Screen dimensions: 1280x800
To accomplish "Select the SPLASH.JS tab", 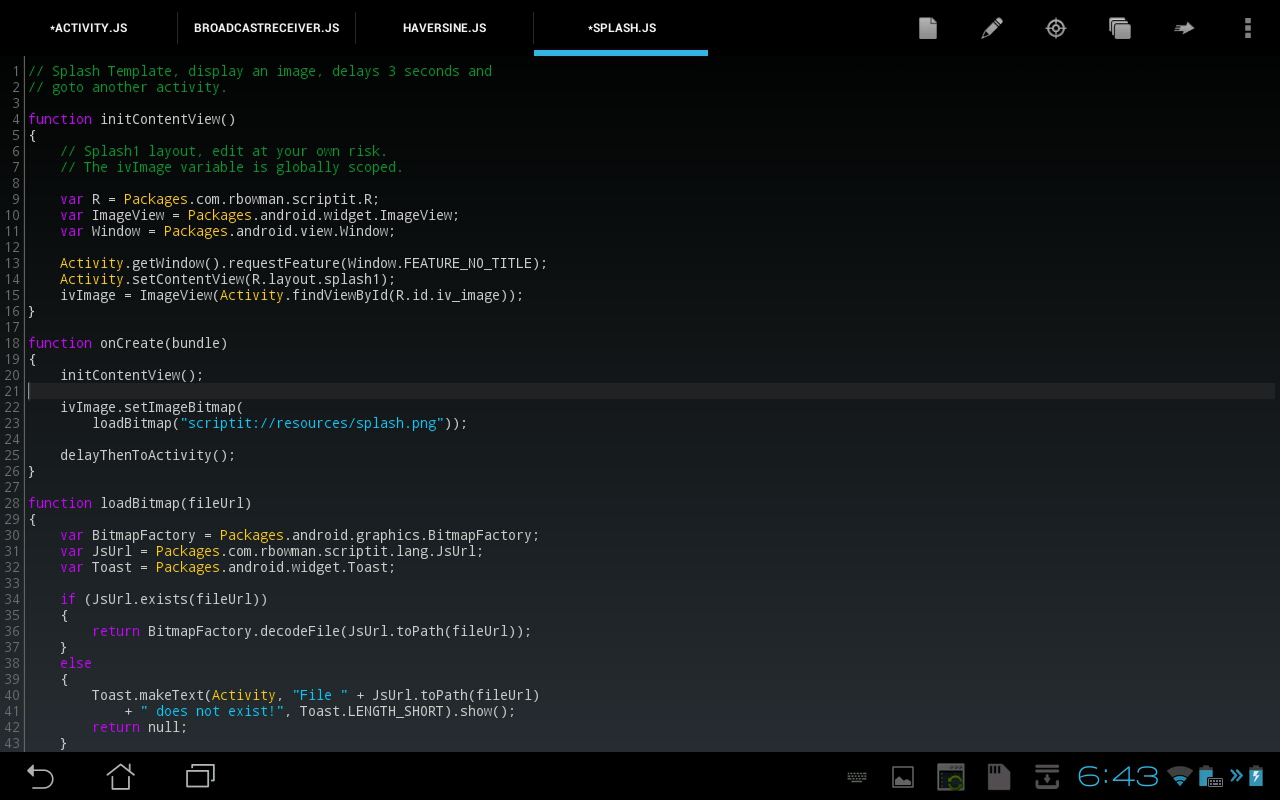I will (x=621, y=28).
